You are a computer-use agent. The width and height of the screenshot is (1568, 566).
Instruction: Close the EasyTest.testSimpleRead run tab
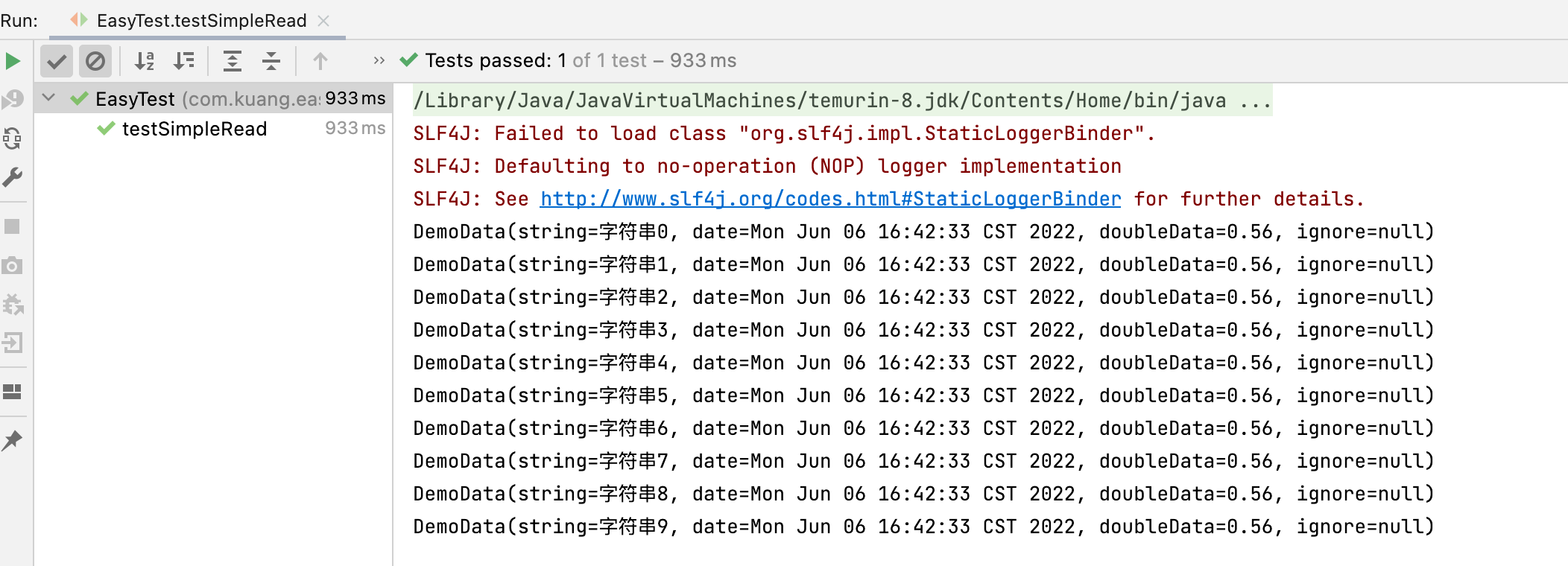point(323,21)
